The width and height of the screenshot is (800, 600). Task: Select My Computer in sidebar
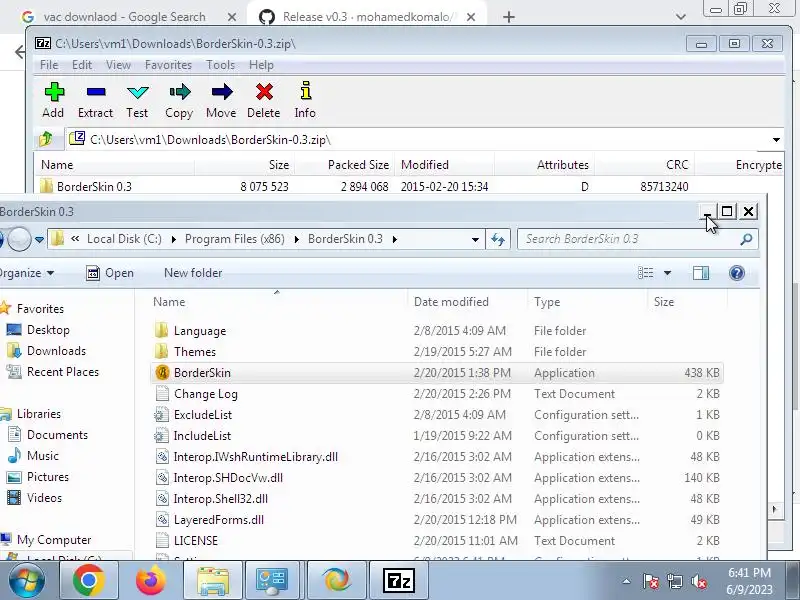point(46,539)
